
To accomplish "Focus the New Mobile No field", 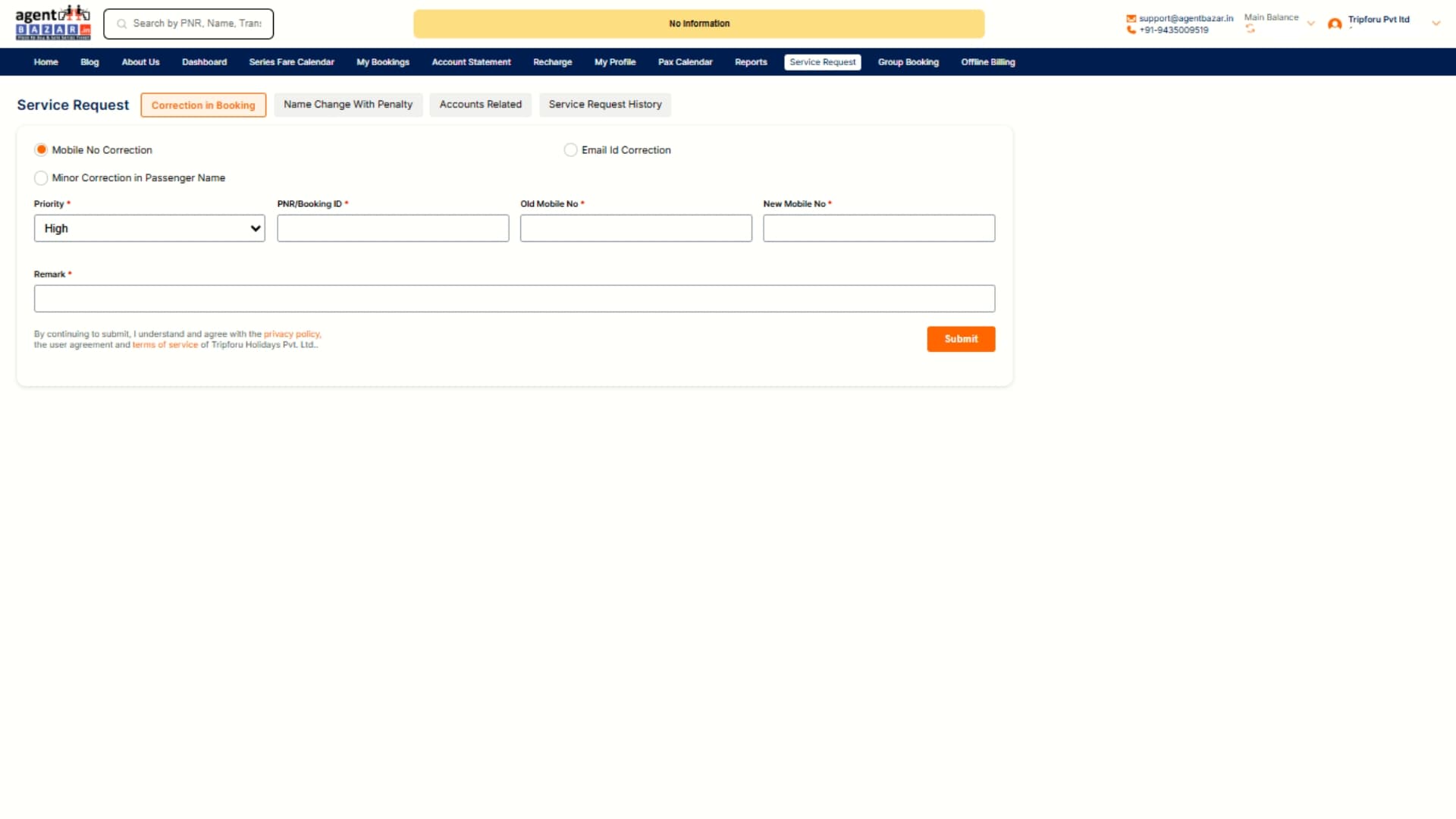I will [x=879, y=228].
